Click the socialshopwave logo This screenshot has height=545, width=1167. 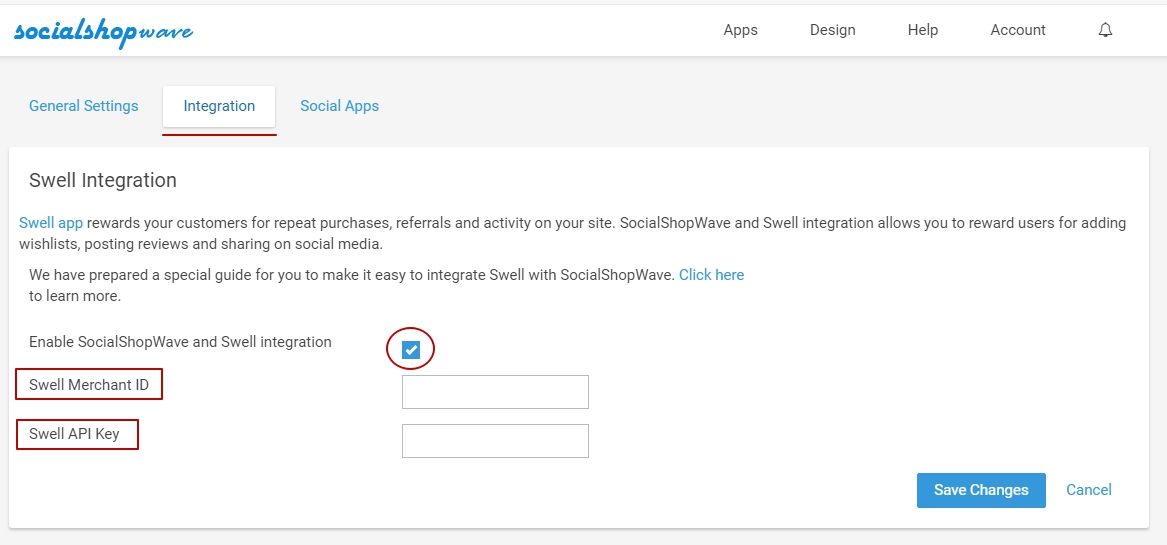tap(103, 32)
